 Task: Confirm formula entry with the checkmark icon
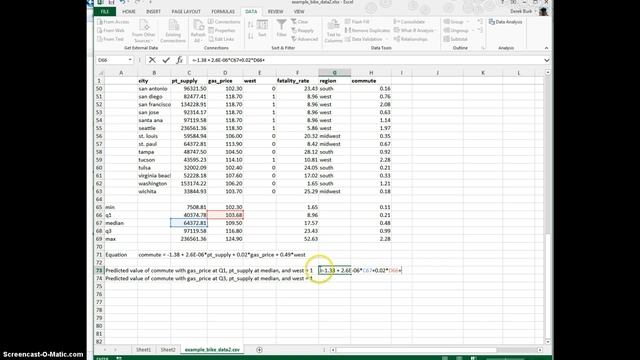(166, 60)
